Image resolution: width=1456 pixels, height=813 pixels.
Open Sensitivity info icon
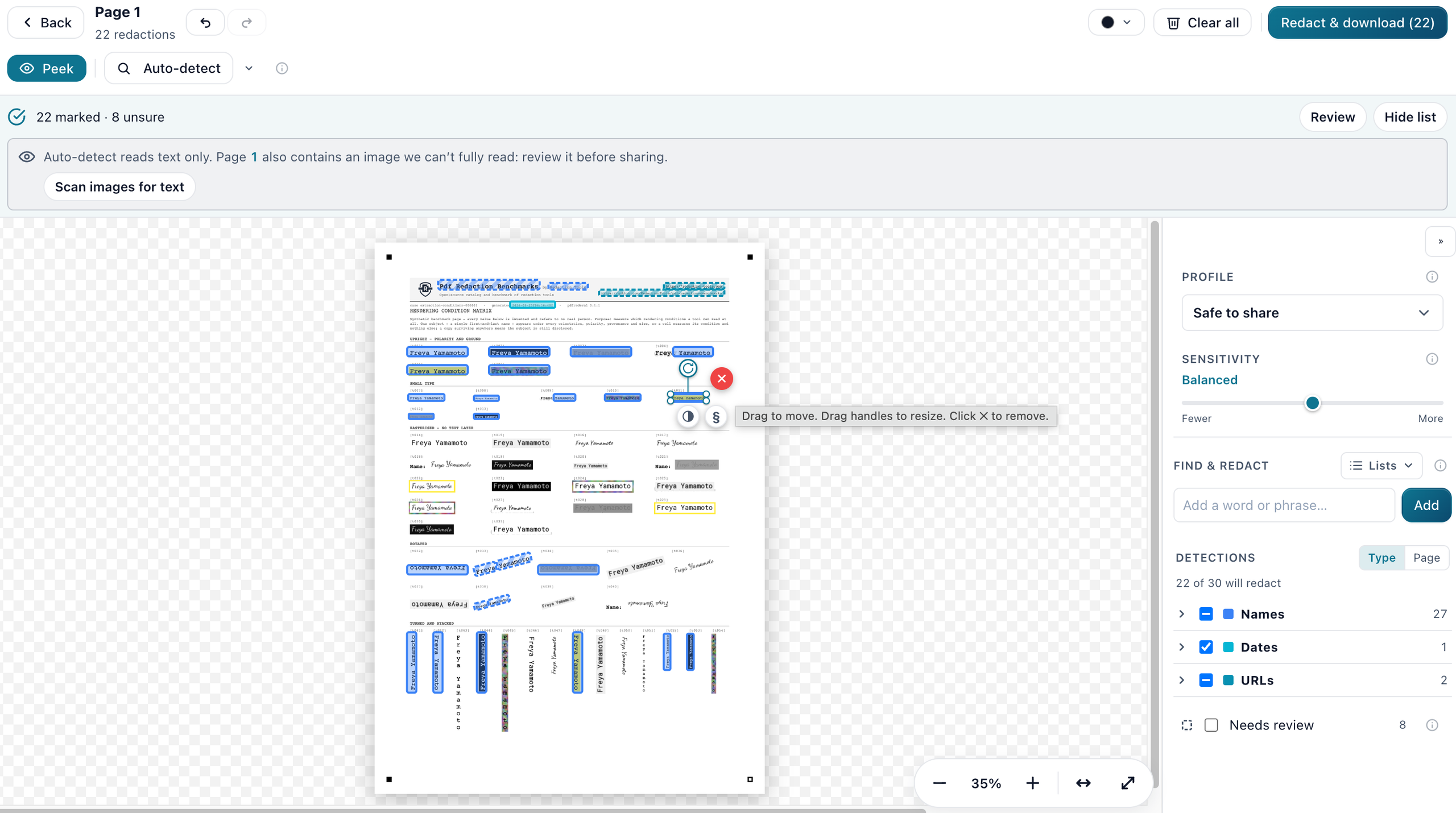point(1432,359)
